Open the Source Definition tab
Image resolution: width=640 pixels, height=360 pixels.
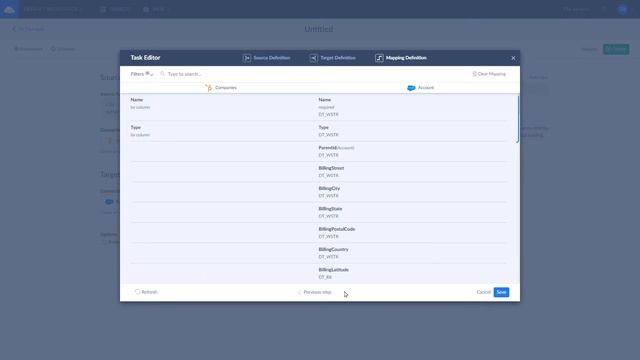(267, 58)
